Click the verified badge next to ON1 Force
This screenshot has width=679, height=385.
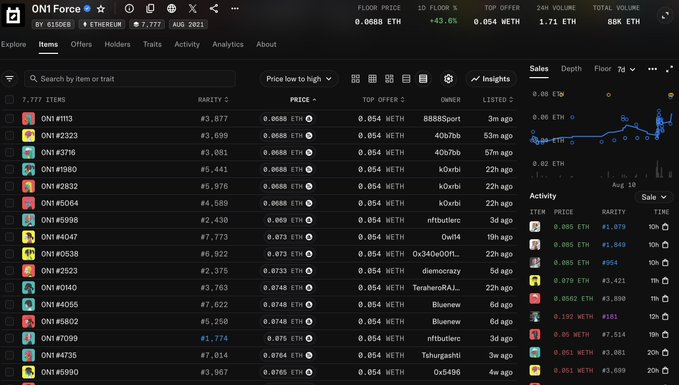pos(87,9)
